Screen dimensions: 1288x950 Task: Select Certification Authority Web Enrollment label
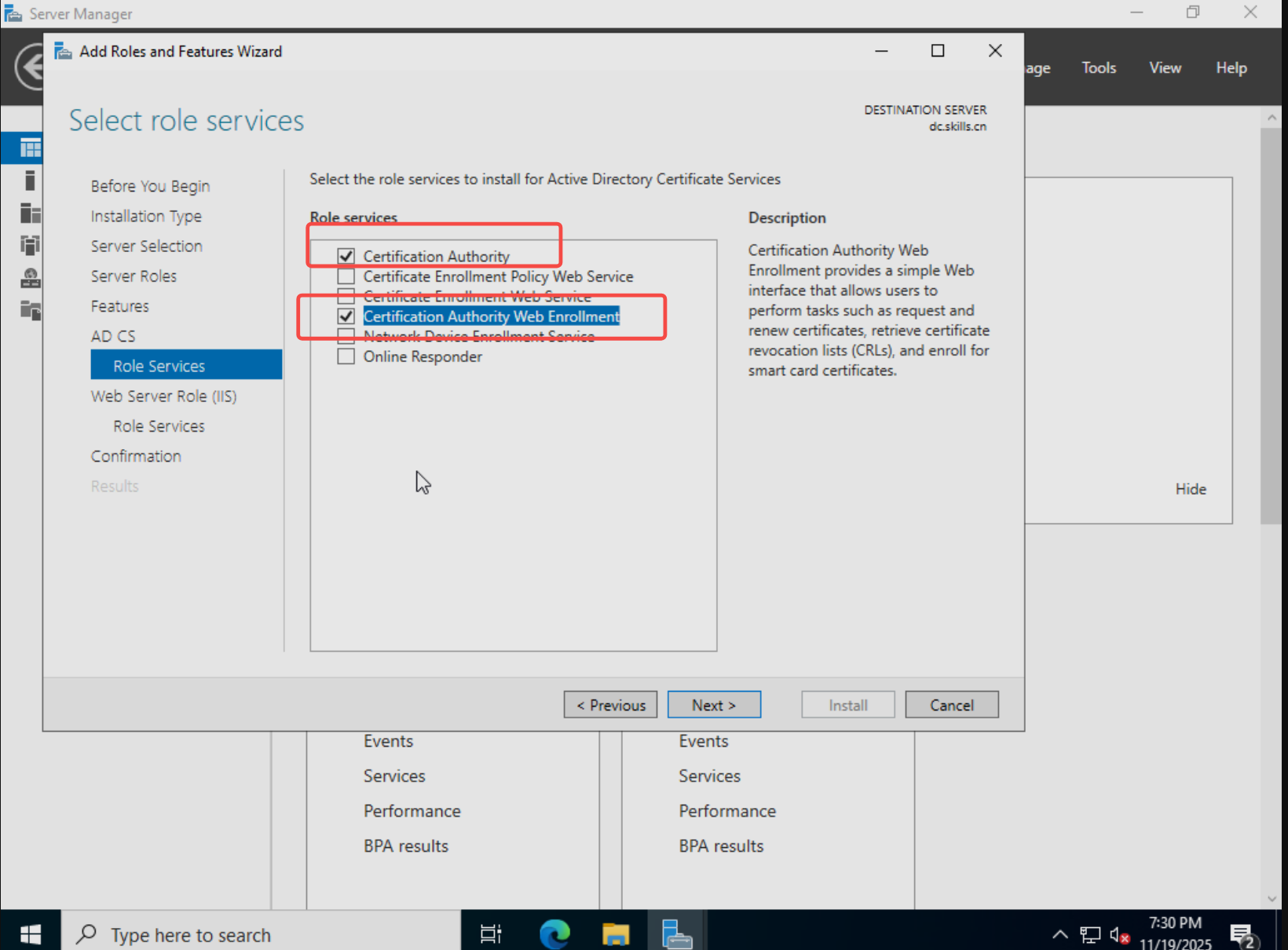[x=492, y=316]
